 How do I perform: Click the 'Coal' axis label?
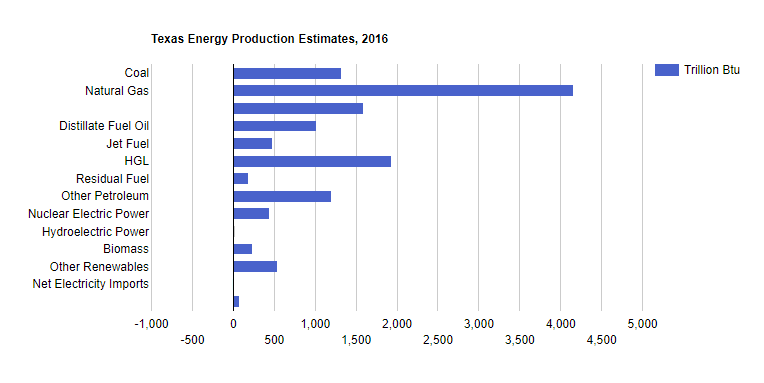(136, 73)
